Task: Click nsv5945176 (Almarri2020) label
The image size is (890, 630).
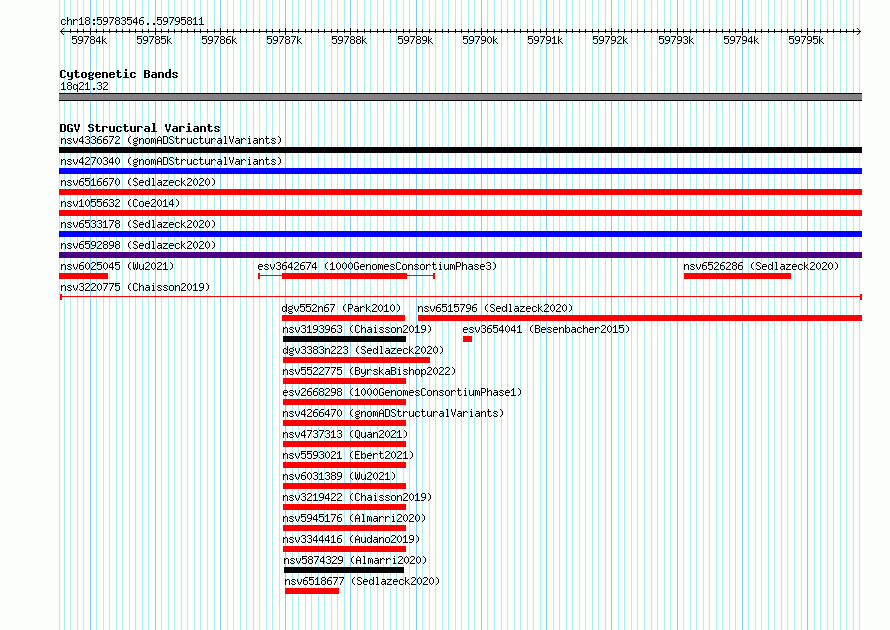Action: point(354,518)
